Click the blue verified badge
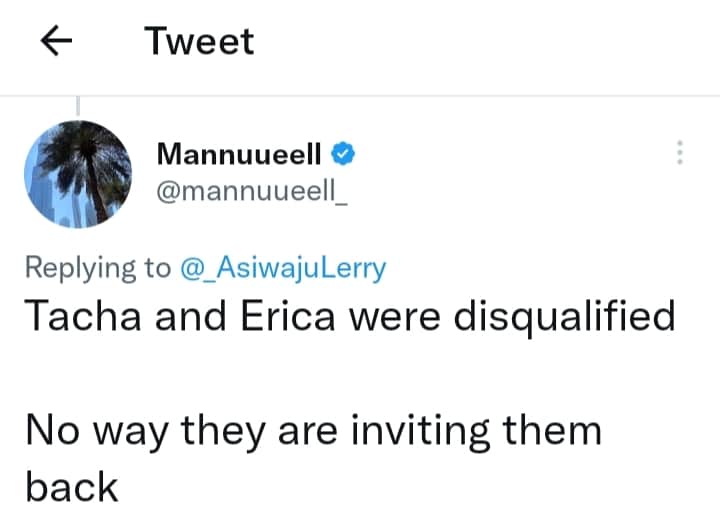 point(343,154)
